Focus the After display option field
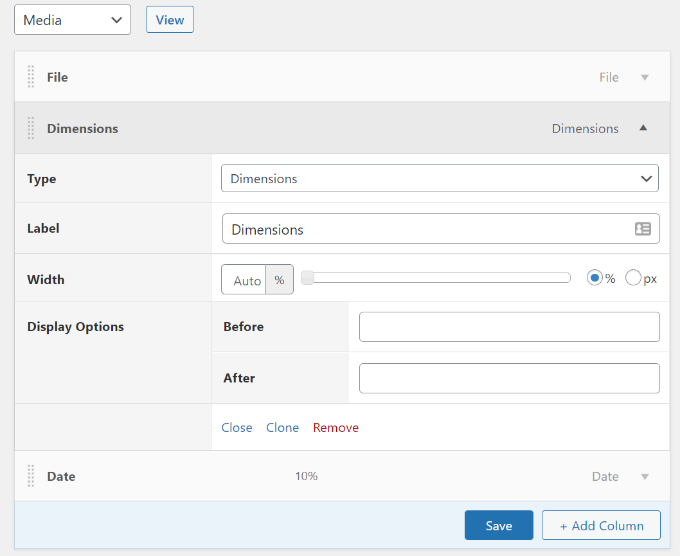Image resolution: width=680 pixels, height=556 pixels. tap(509, 378)
